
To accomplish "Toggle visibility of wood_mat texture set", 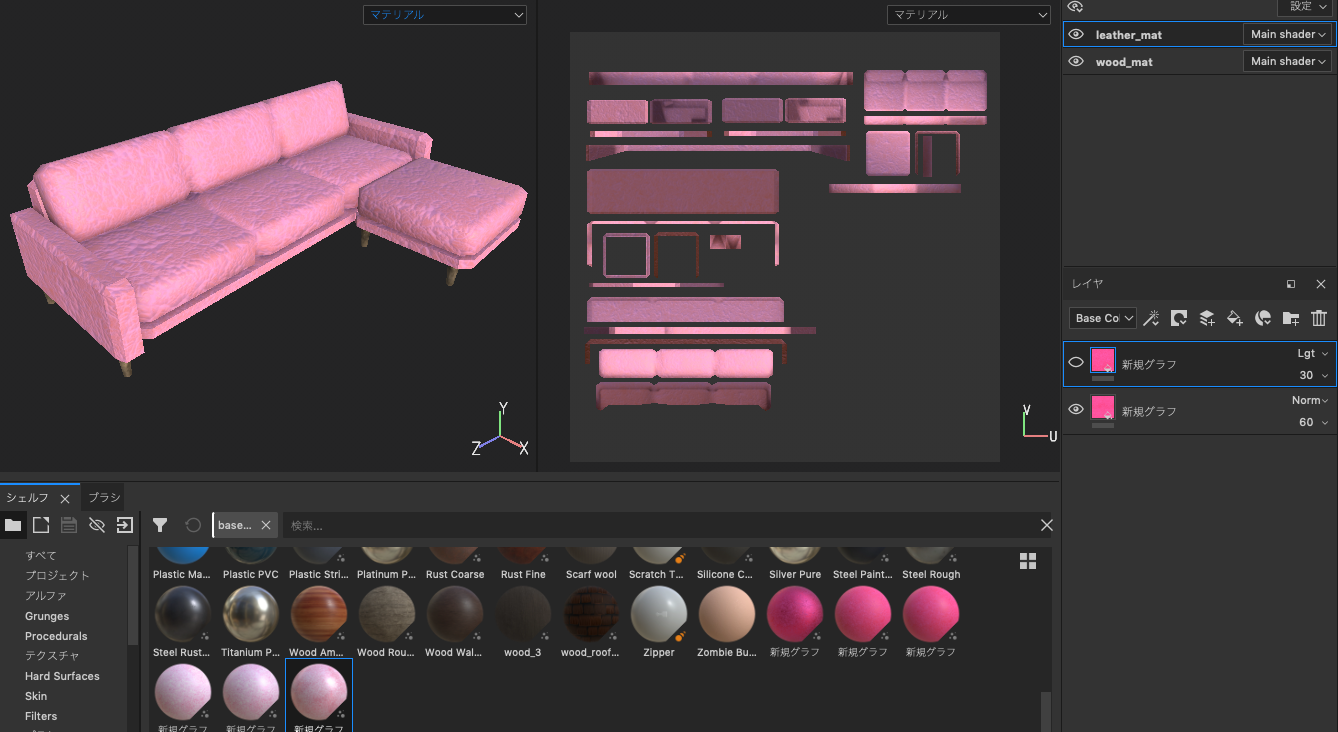I will (1076, 61).
